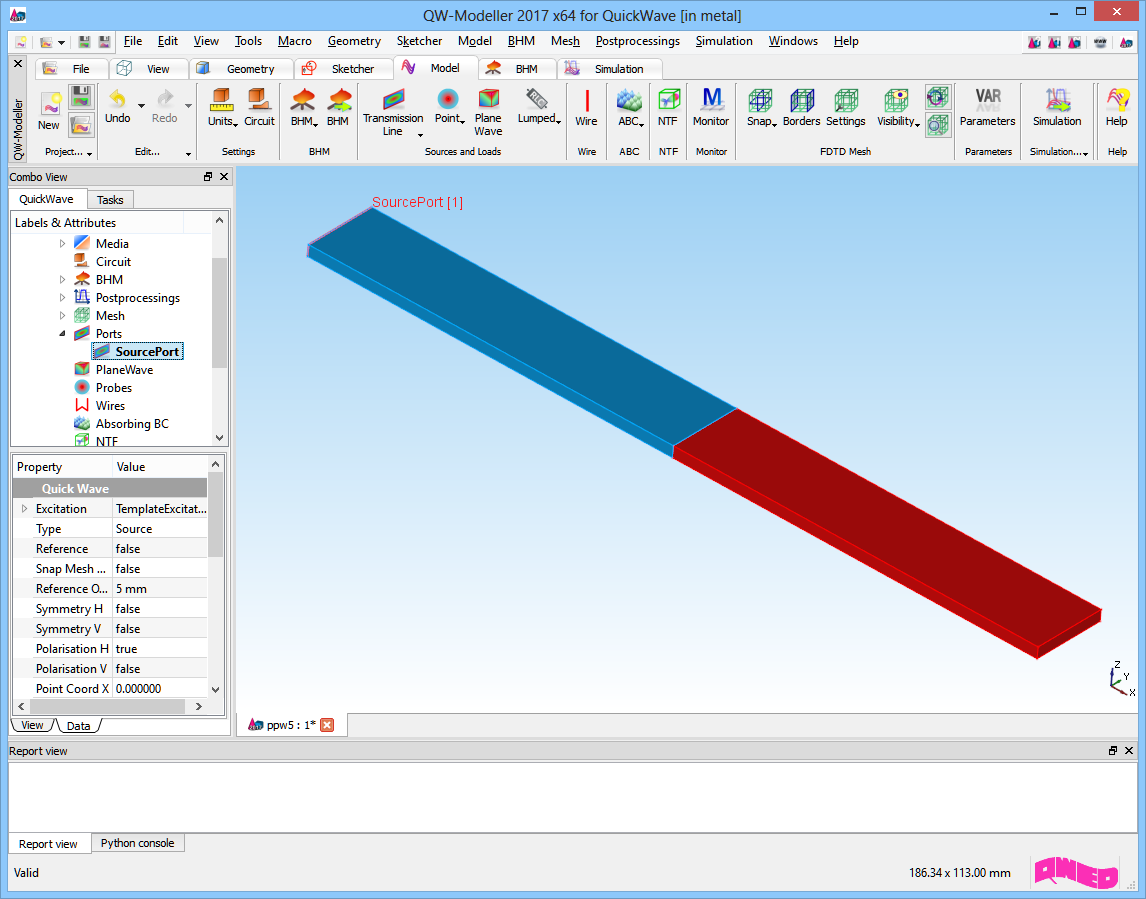Click the first BHM tool with dropdown
The width and height of the screenshot is (1146, 899).
303,107
